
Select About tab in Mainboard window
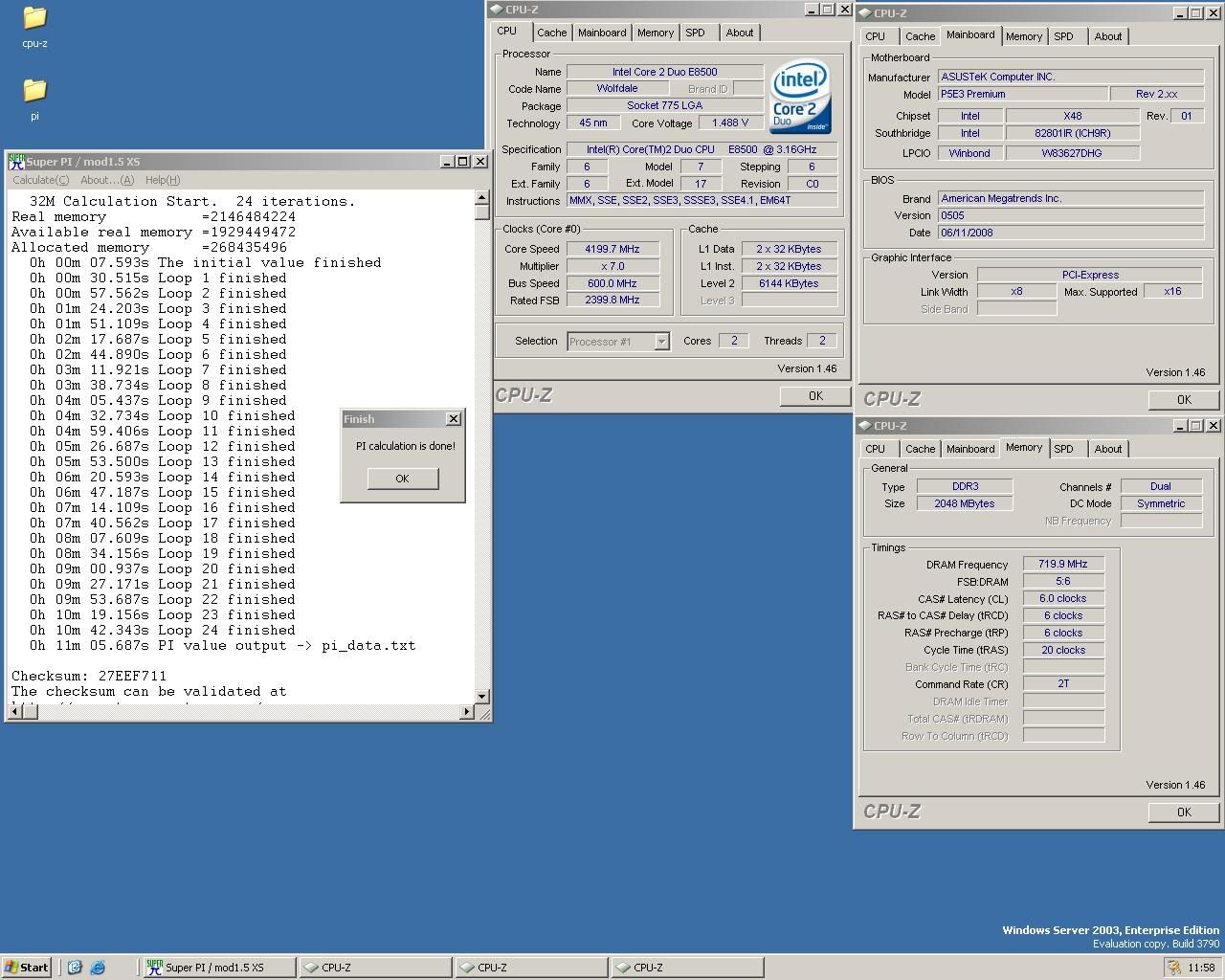(x=1108, y=36)
